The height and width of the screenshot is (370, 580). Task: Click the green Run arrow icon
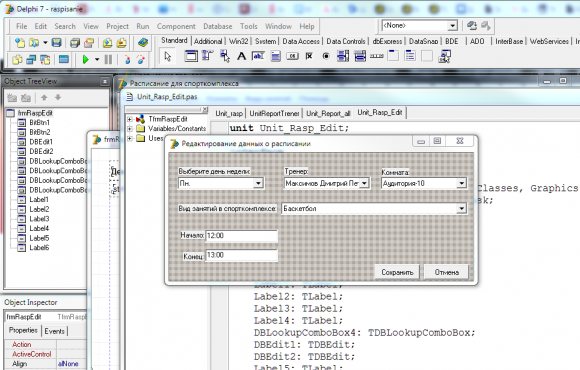(85, 59)
